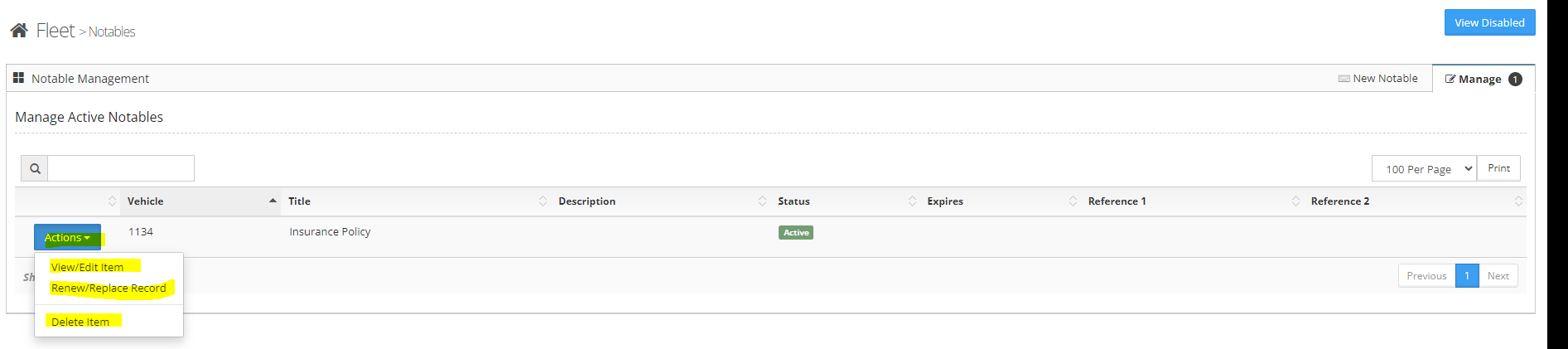Sort by the Reference 2 column
This screenshot has width=1568, height=349.
(1517, 201)
